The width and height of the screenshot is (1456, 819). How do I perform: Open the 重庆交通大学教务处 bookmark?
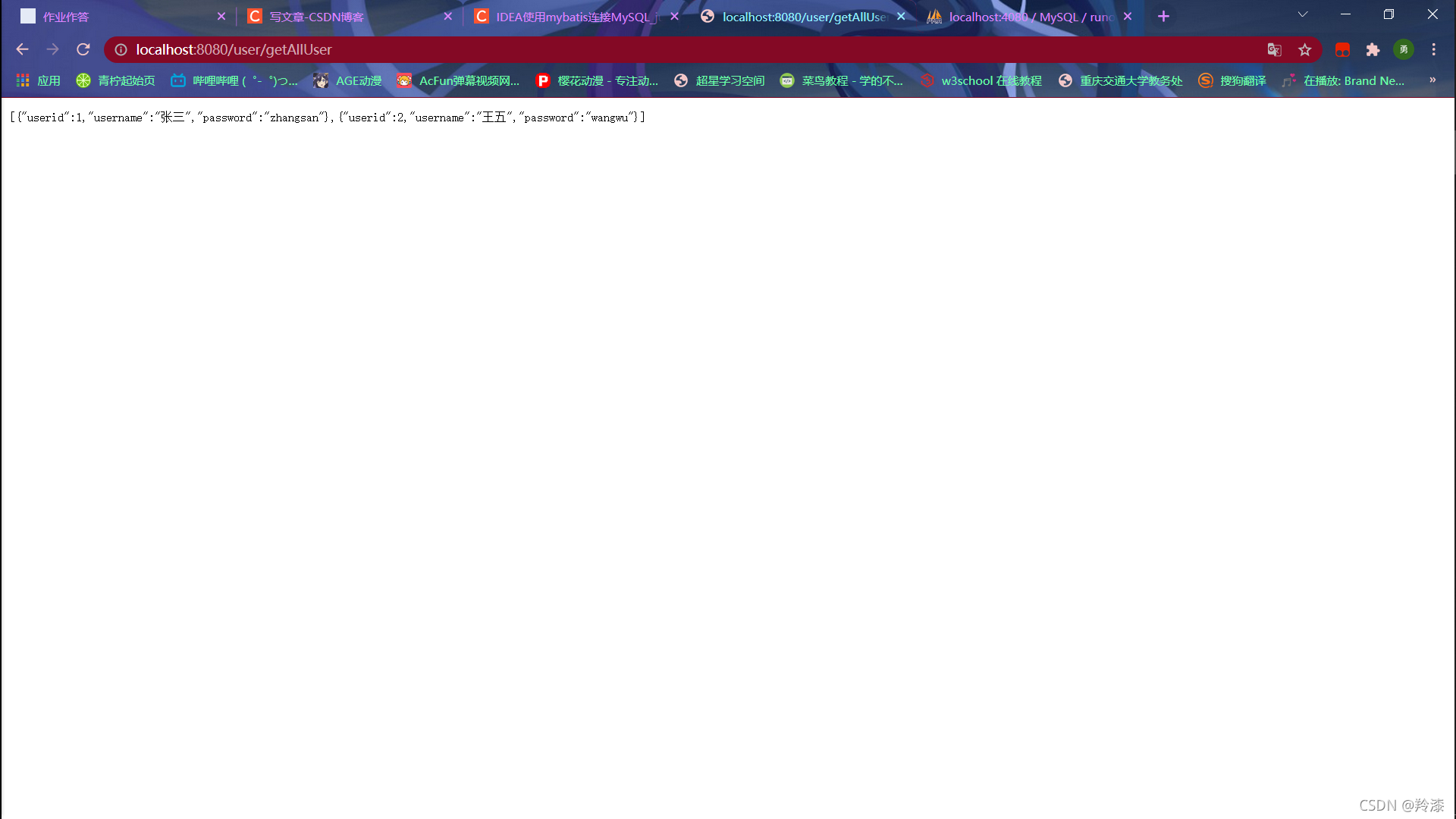1121,80
